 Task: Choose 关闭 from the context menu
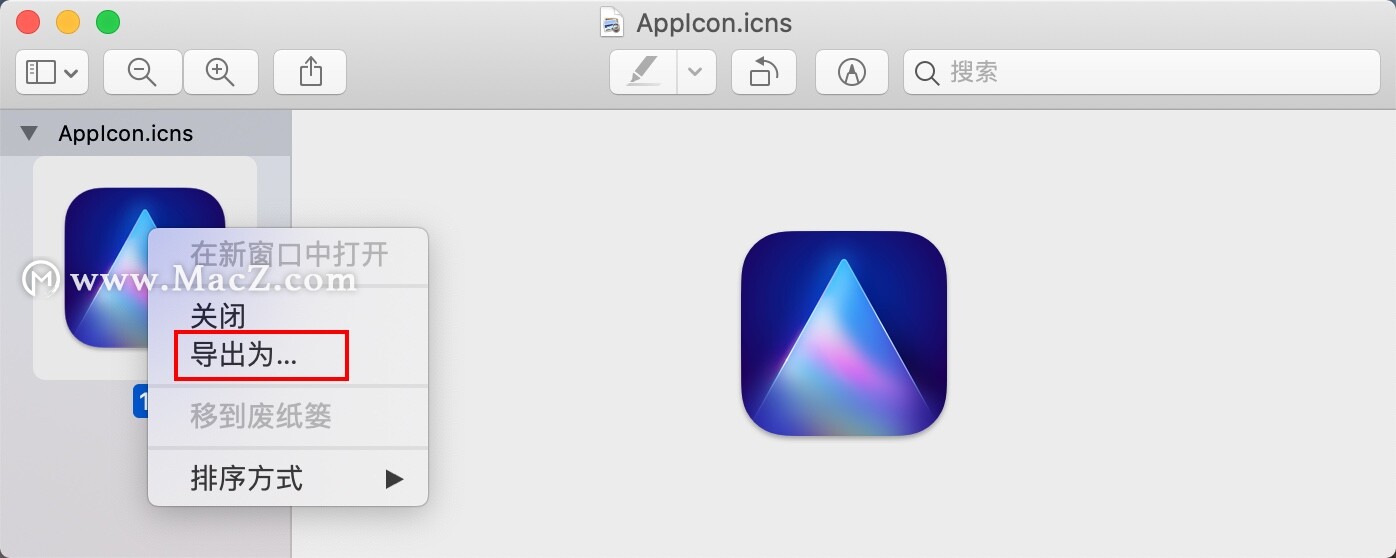288,317
